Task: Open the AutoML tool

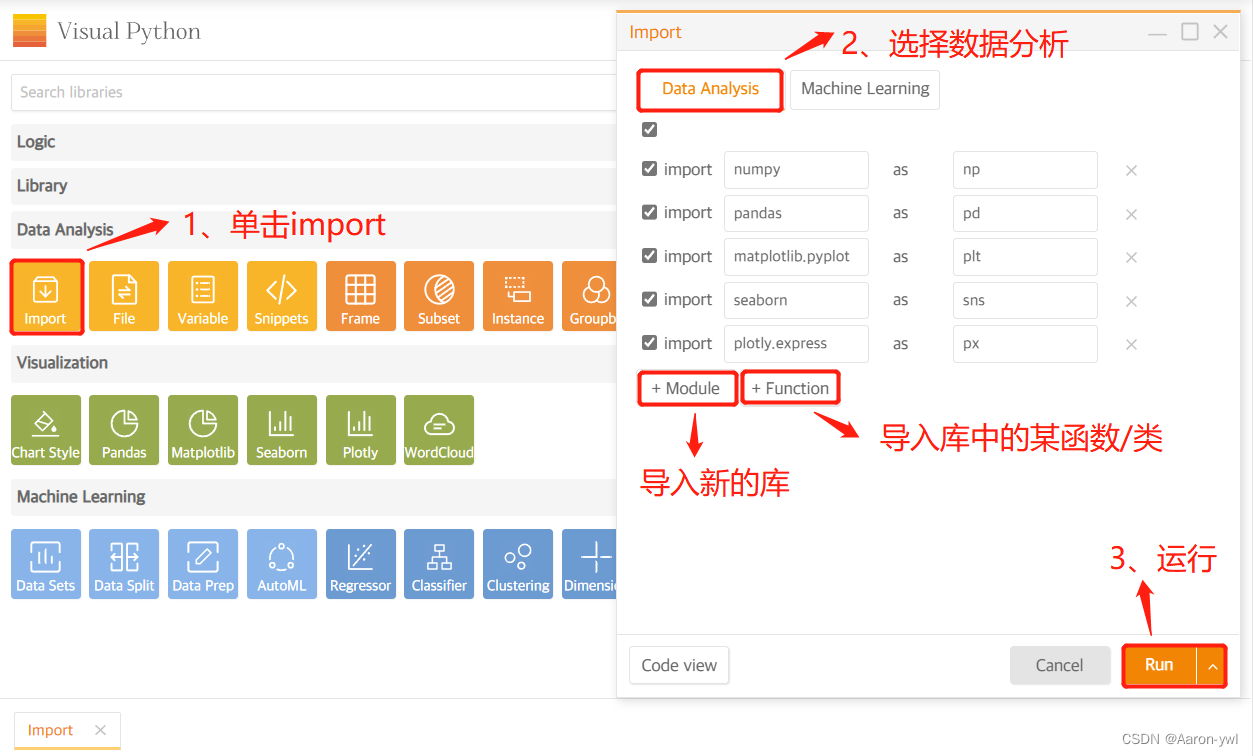Action: coord(281,564)
